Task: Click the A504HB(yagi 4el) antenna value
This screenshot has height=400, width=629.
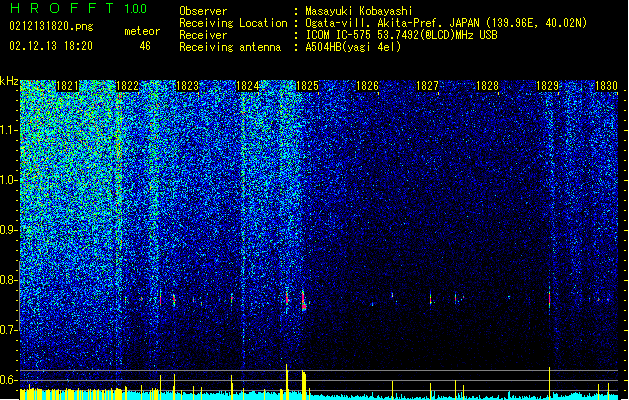Action: (x=353, y=47)
